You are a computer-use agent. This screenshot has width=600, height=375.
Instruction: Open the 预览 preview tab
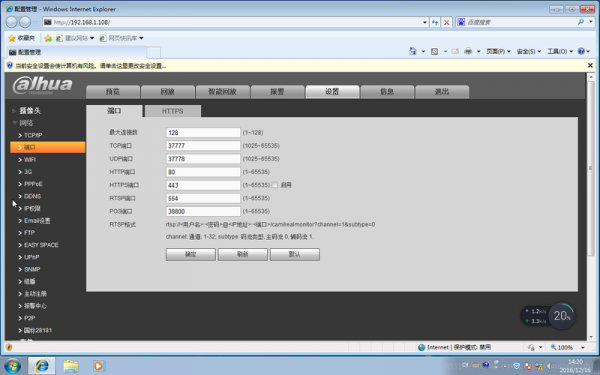point(113,92)
